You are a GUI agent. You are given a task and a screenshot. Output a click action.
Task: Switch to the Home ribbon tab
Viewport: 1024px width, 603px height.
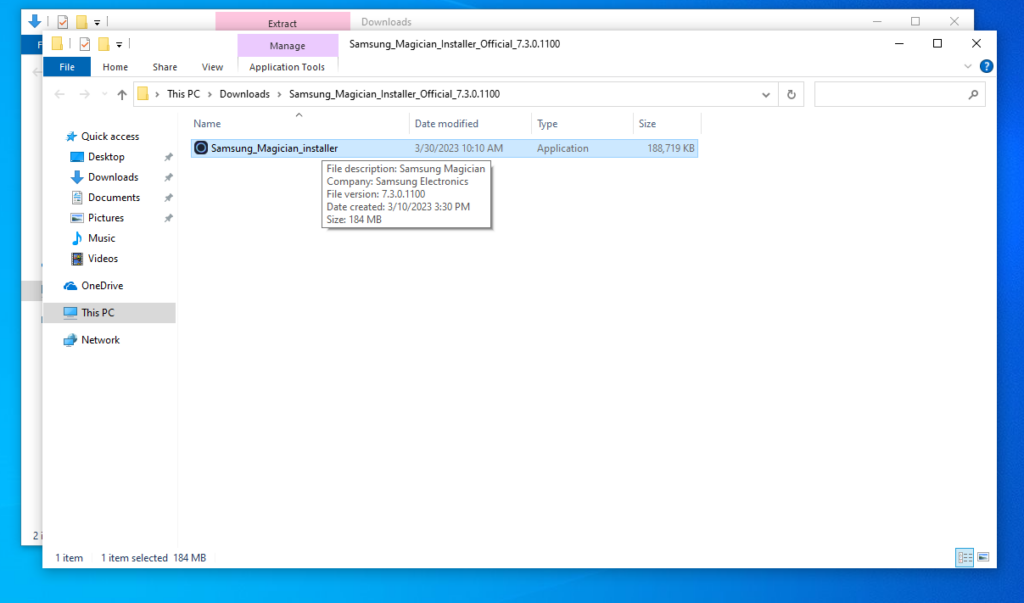(115, 67)
